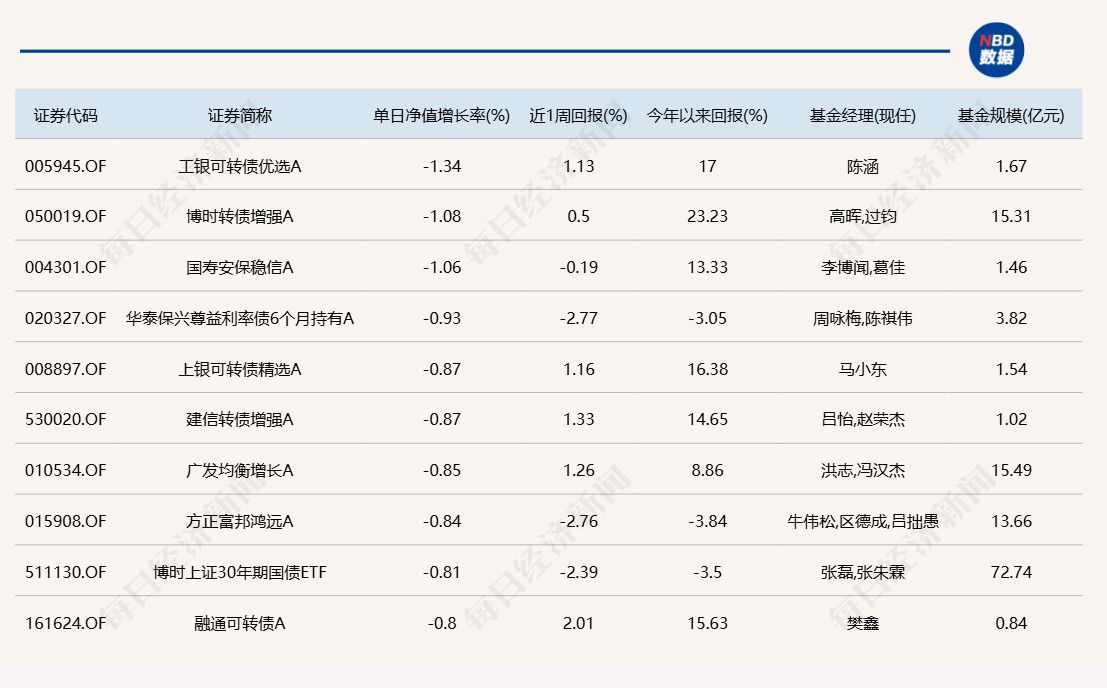Select the 今年以来回报(%) column header
The height and width of the screenshot is (688, 1107).
707,115
